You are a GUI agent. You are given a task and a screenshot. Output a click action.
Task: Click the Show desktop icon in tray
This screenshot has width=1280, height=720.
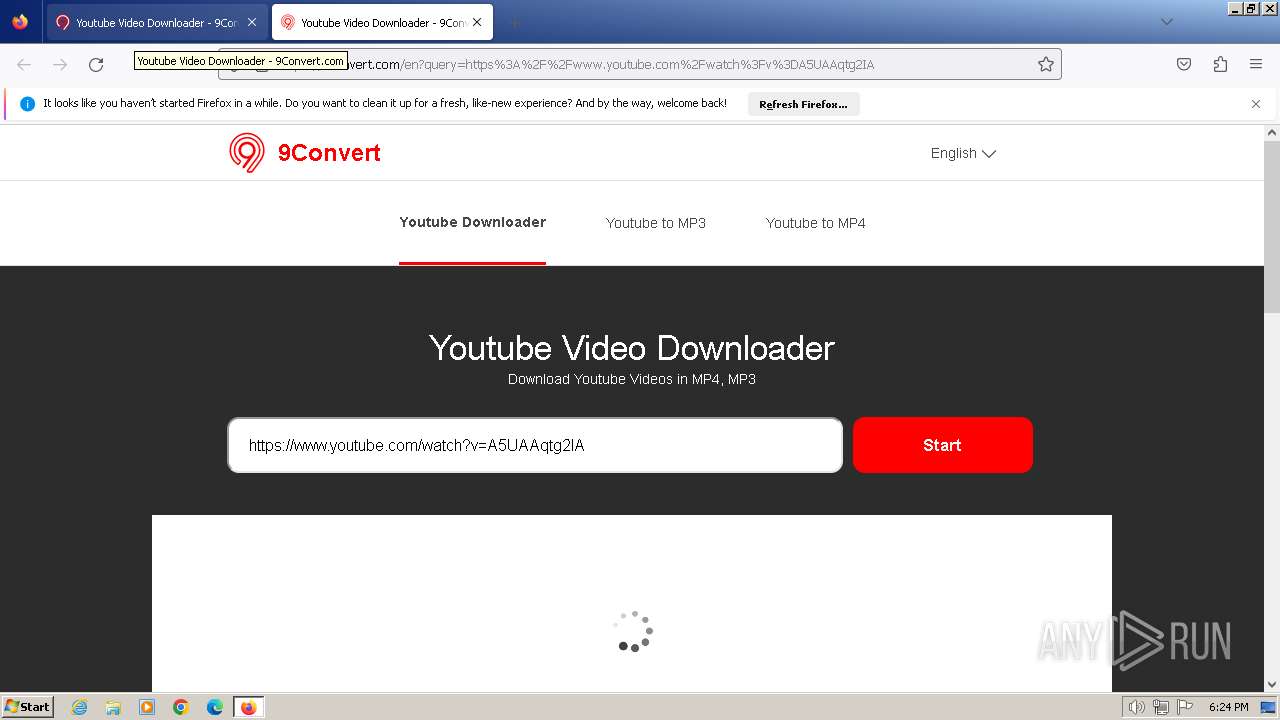pyautogui.click(x=1268, y=707)
